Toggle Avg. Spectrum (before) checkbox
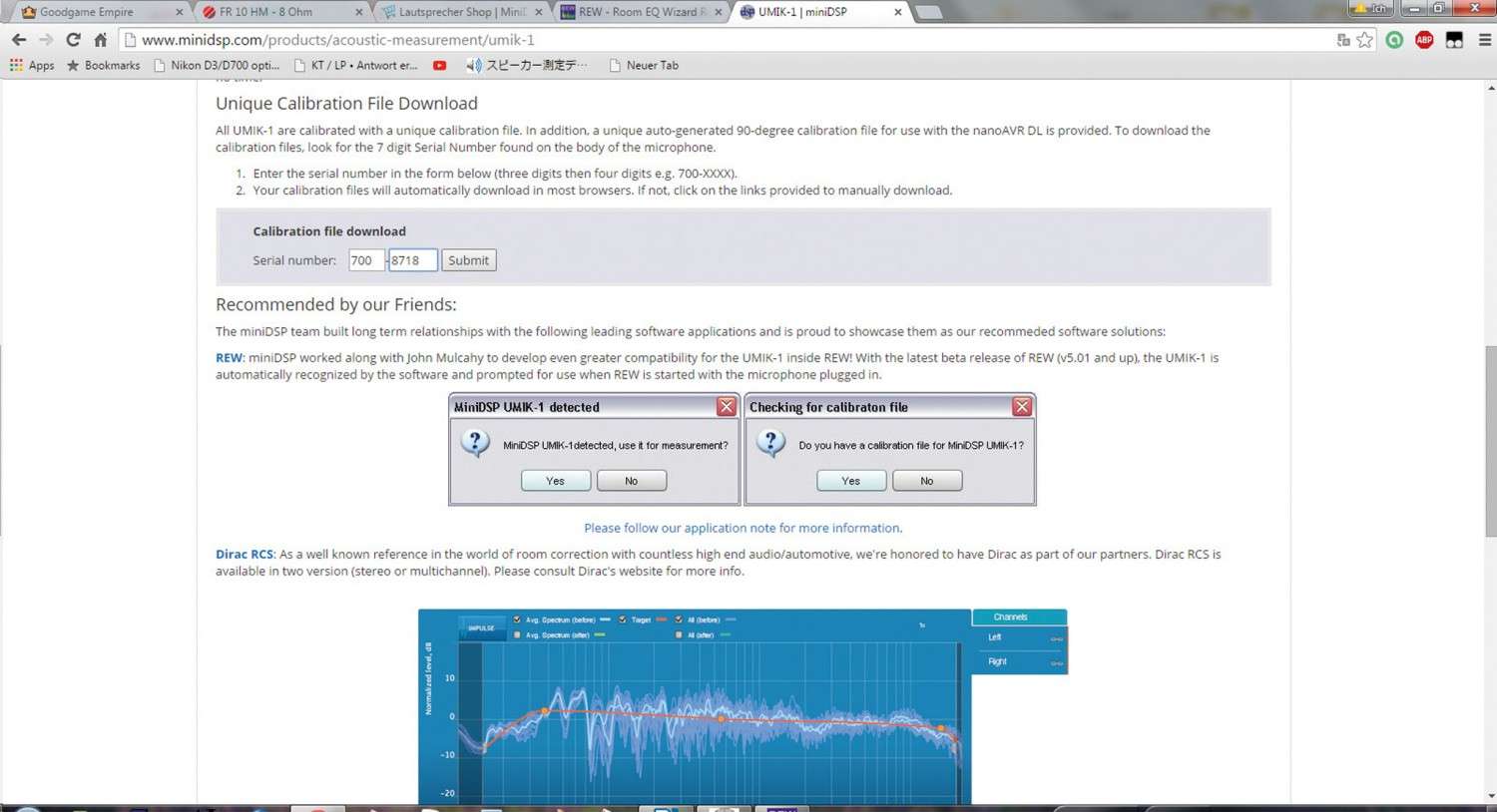Screen dimensions: 1497x812 click(x=517, y=619)
